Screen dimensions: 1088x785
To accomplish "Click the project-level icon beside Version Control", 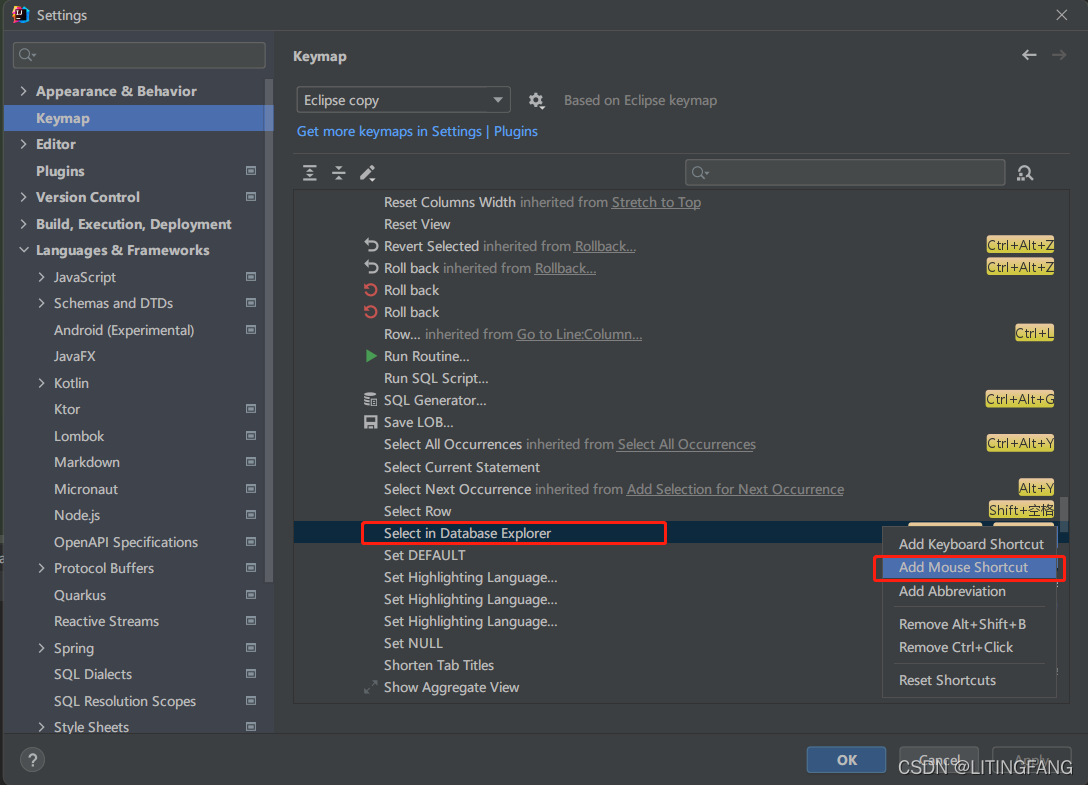I will click(251, 197).
